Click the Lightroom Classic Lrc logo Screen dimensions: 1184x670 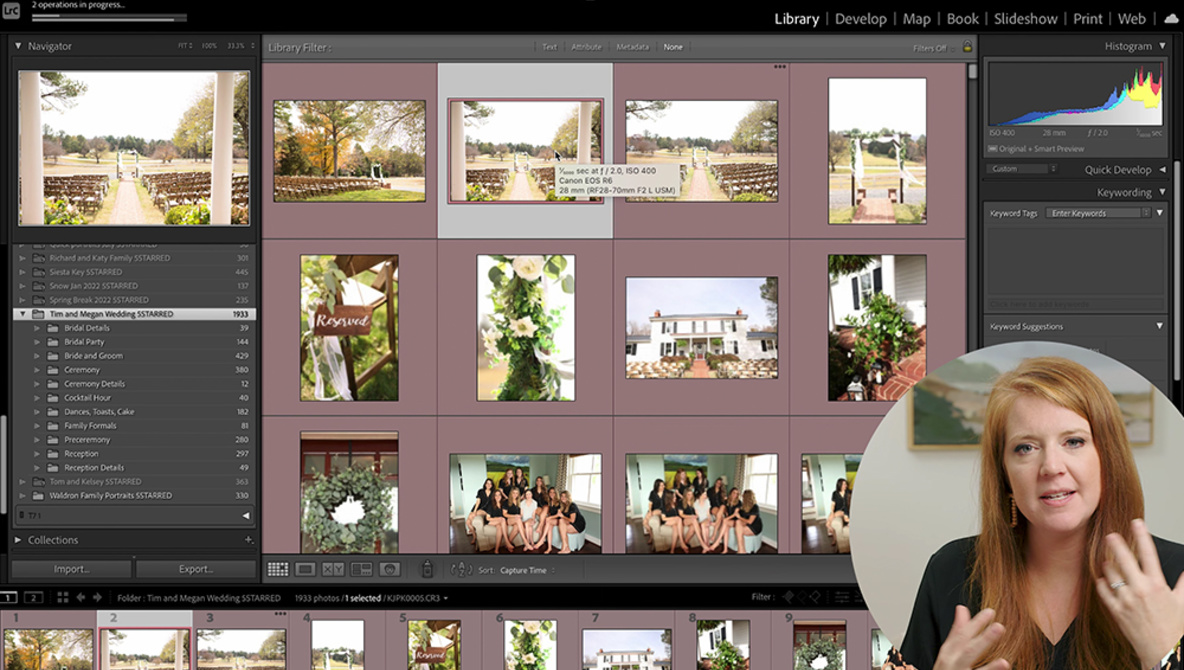click(11, 11)
